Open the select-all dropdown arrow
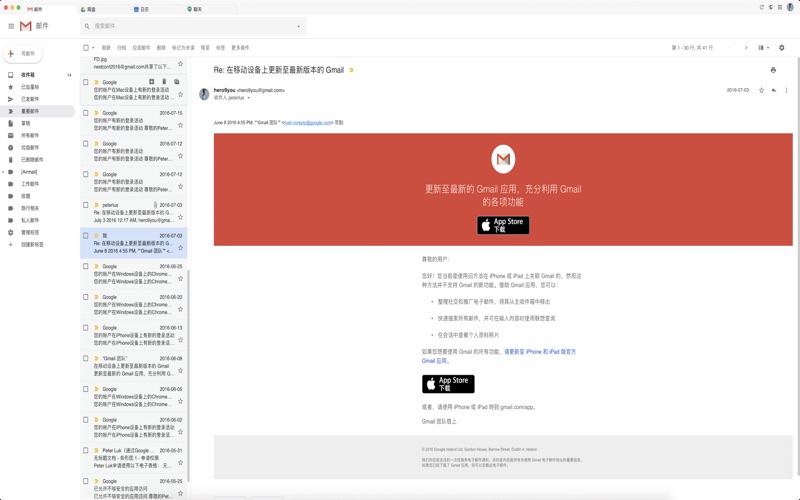This screenshot has height=500, width=800. click(93, 48)
